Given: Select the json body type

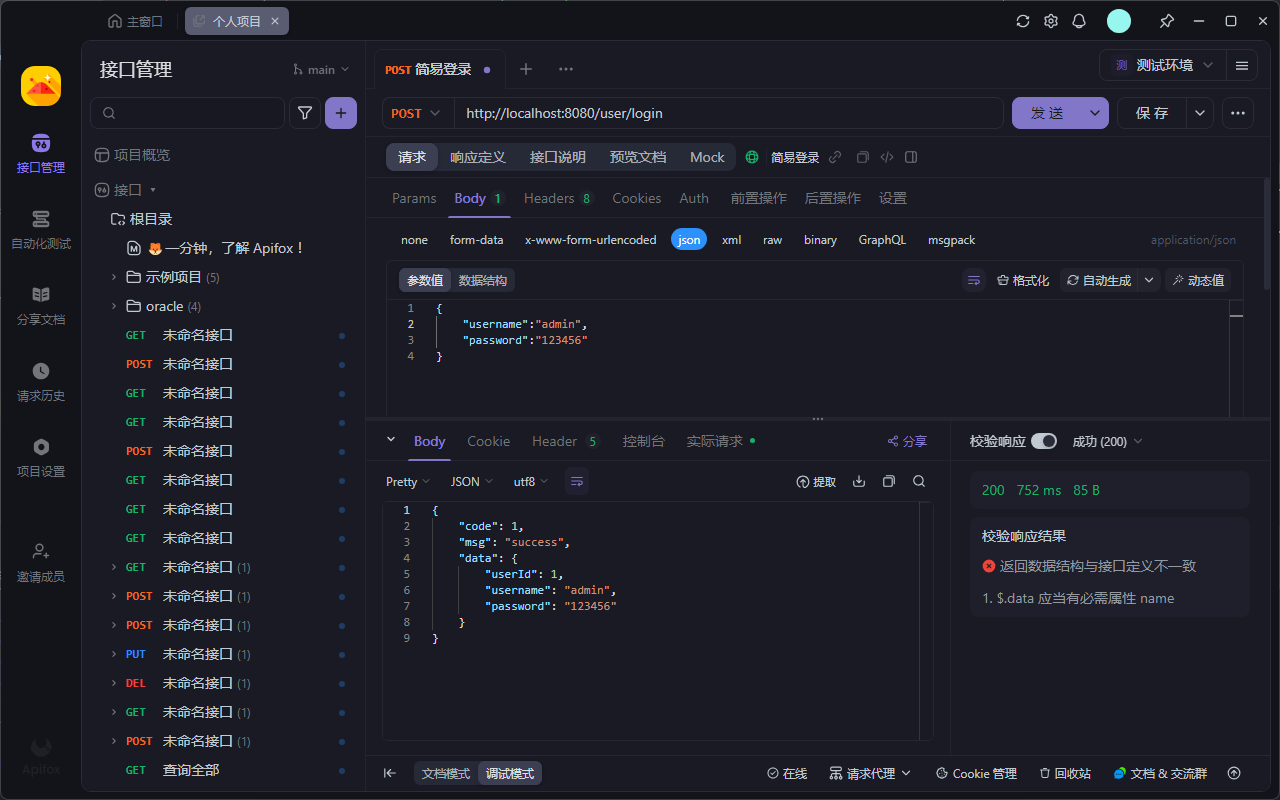Looking at the screenshot, I should pos(689,240).
